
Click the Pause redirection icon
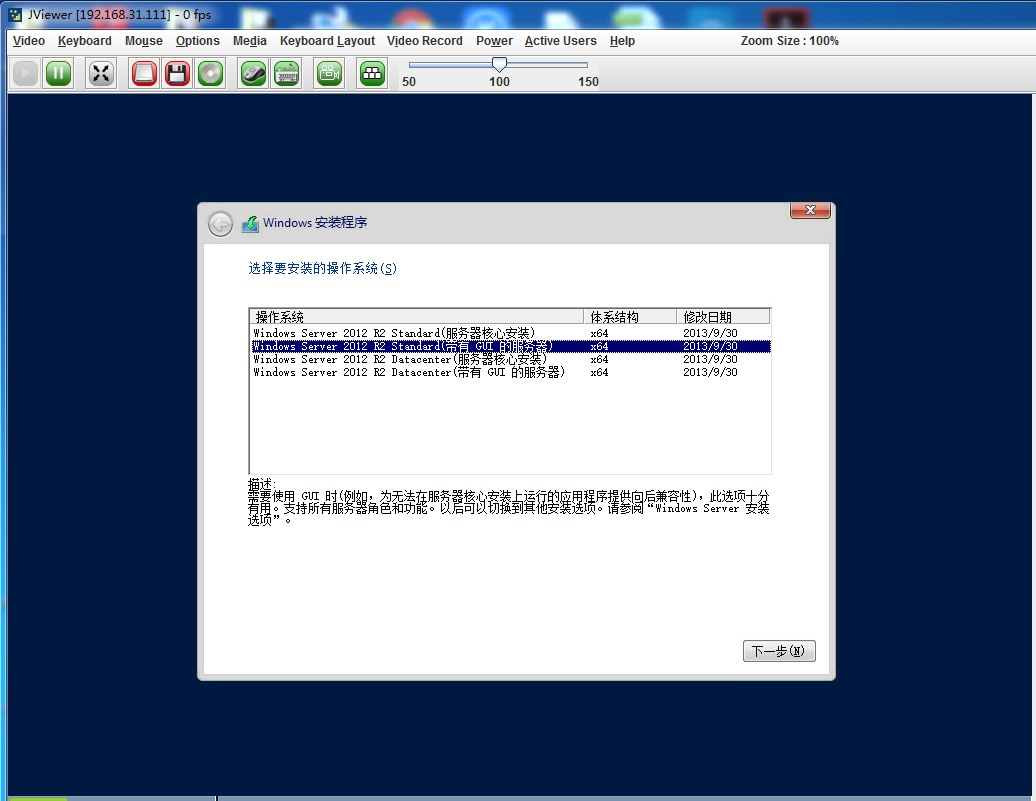point(58,73)
